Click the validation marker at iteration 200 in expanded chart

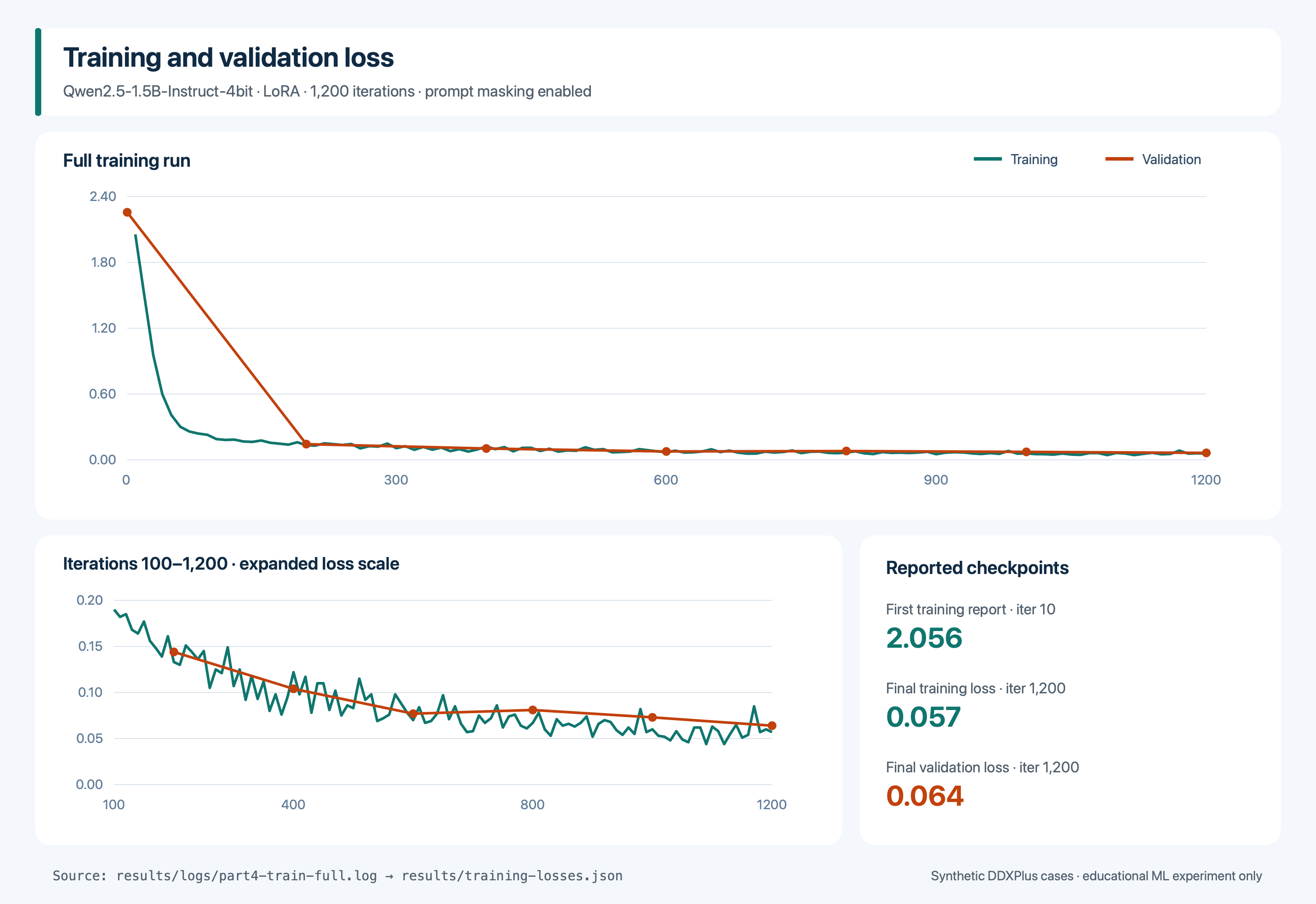[x=174, y=652]
